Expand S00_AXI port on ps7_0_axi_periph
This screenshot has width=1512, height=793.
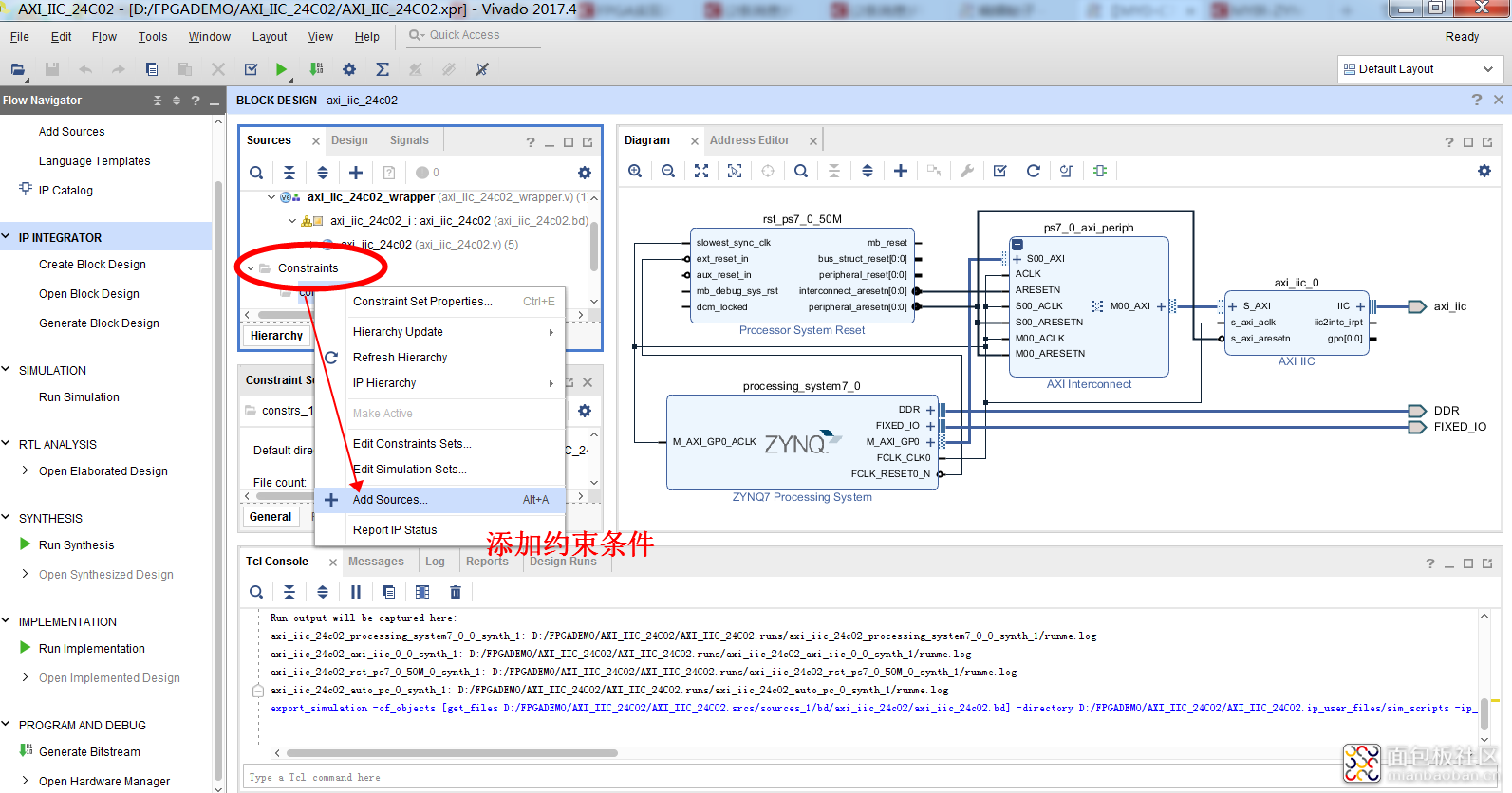[1017, 259]
